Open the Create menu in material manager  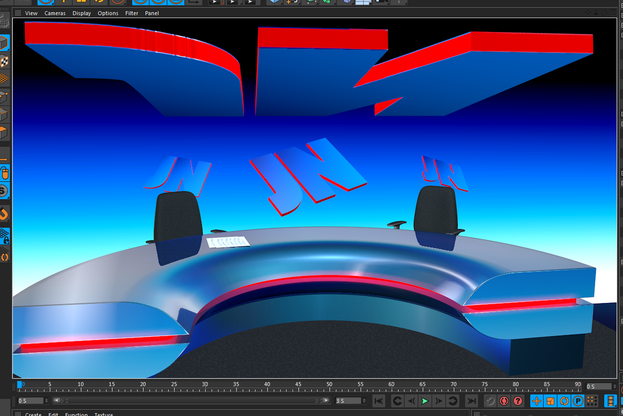click(x=33, y=413)
